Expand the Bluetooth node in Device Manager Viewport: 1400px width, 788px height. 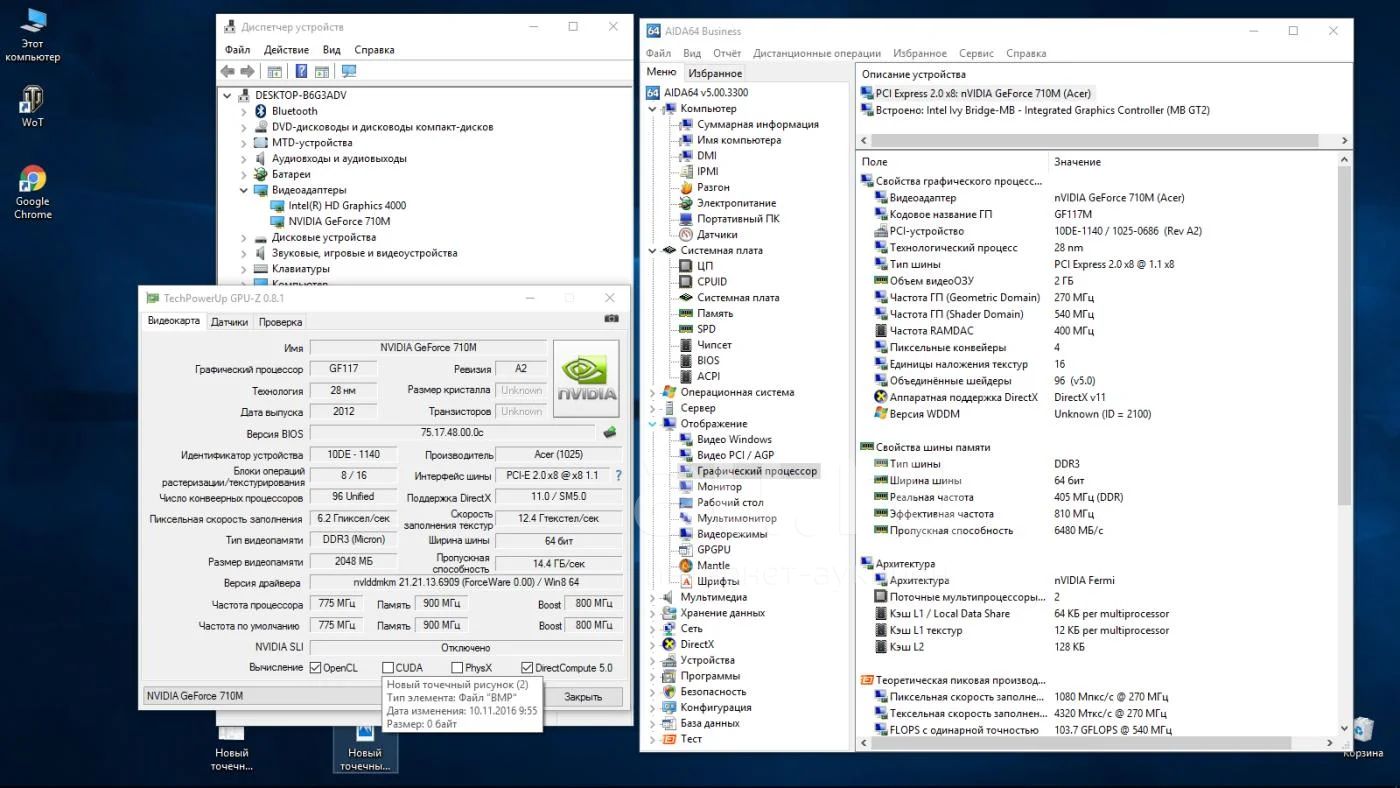click(x=243, y=112)
